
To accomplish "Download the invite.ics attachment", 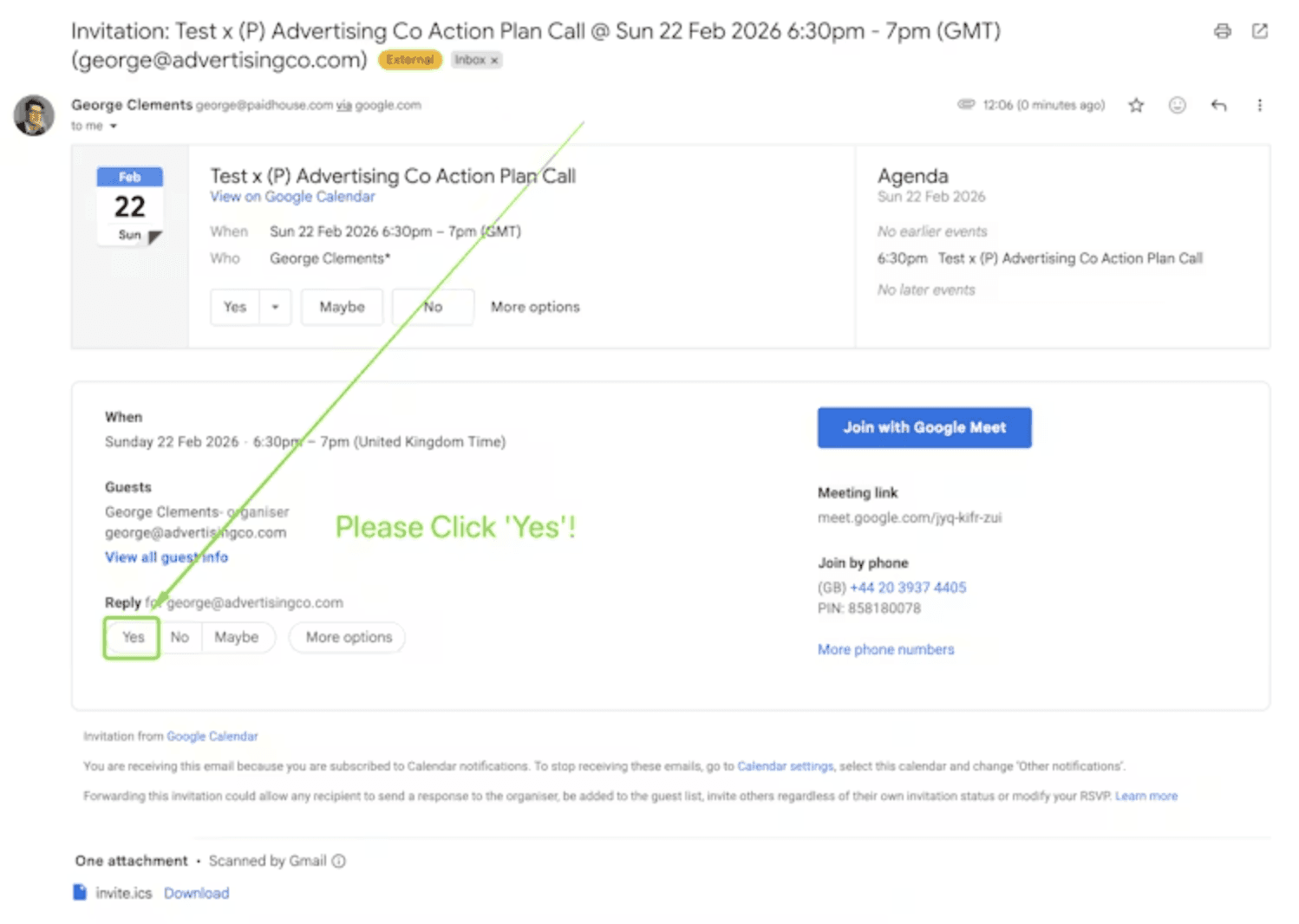I will pos(196,893).
